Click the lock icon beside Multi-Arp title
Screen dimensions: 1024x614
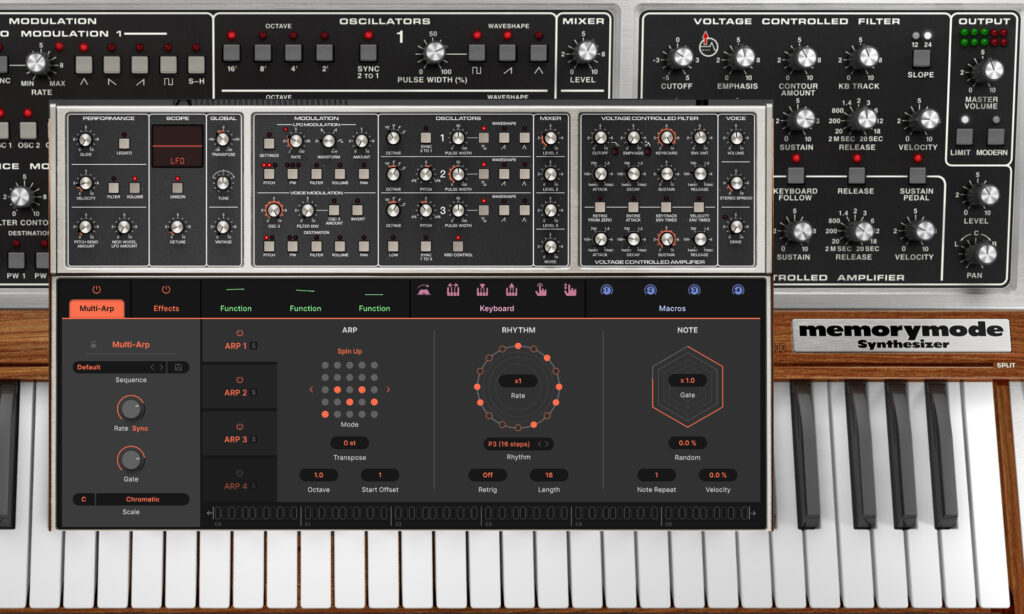(93, 344)
